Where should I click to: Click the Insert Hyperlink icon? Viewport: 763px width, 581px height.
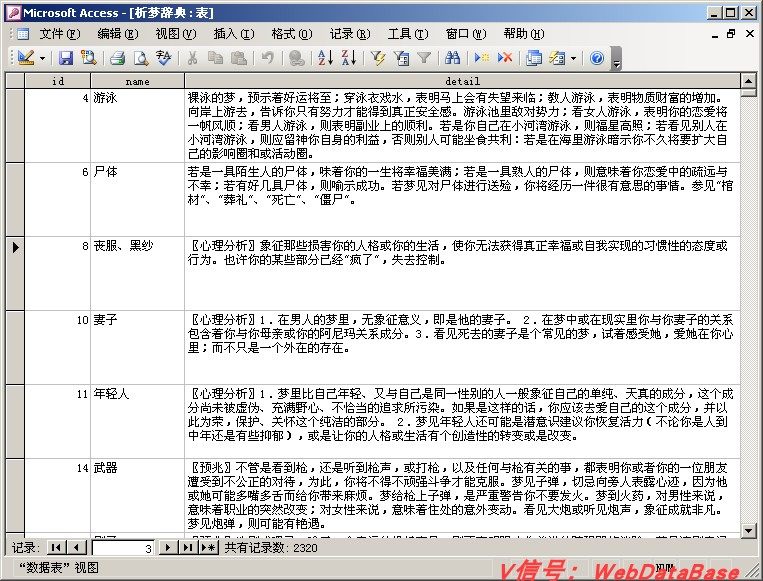pos(296,58)
